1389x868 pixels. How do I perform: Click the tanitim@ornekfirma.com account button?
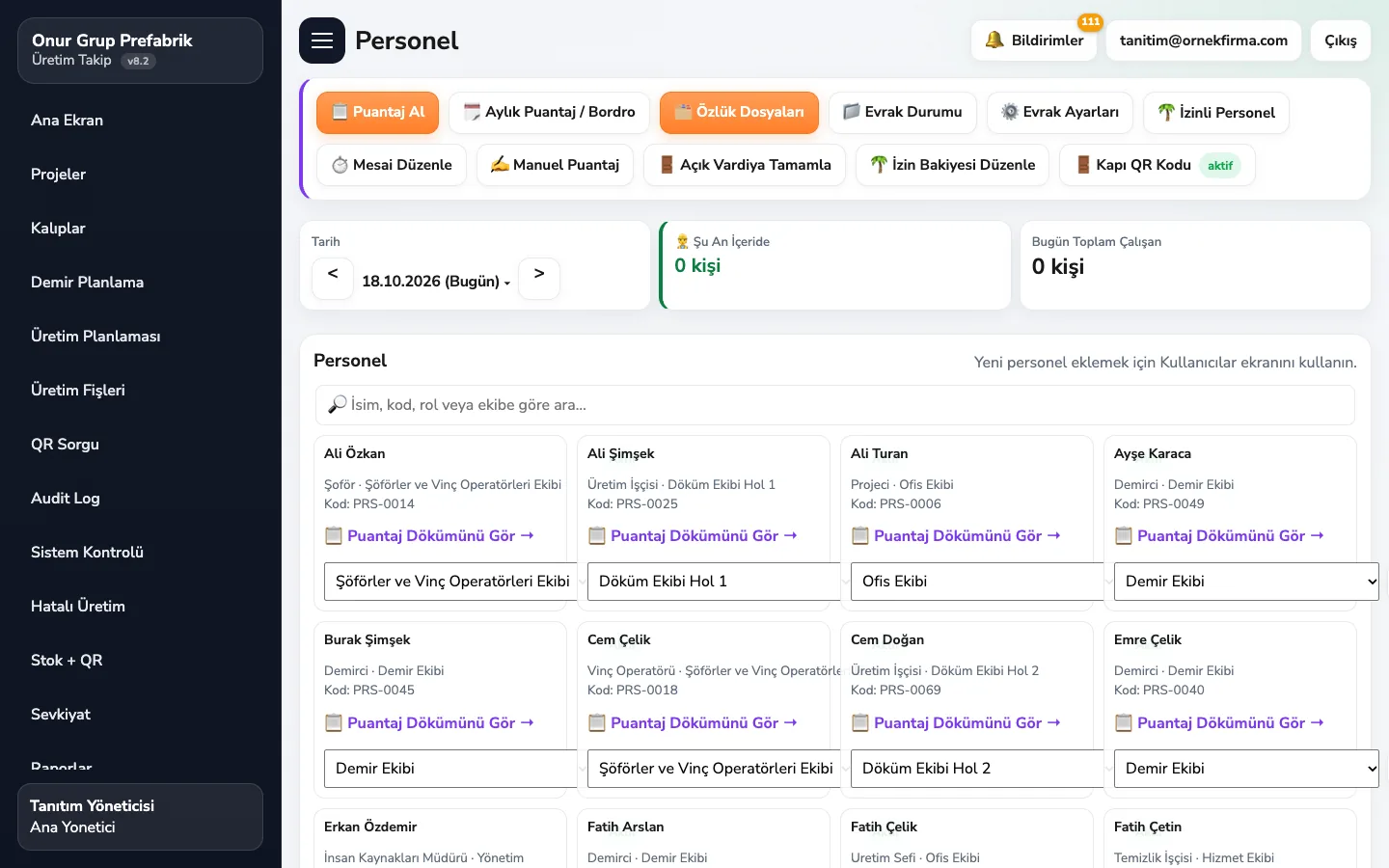[x=1204, y=41]
